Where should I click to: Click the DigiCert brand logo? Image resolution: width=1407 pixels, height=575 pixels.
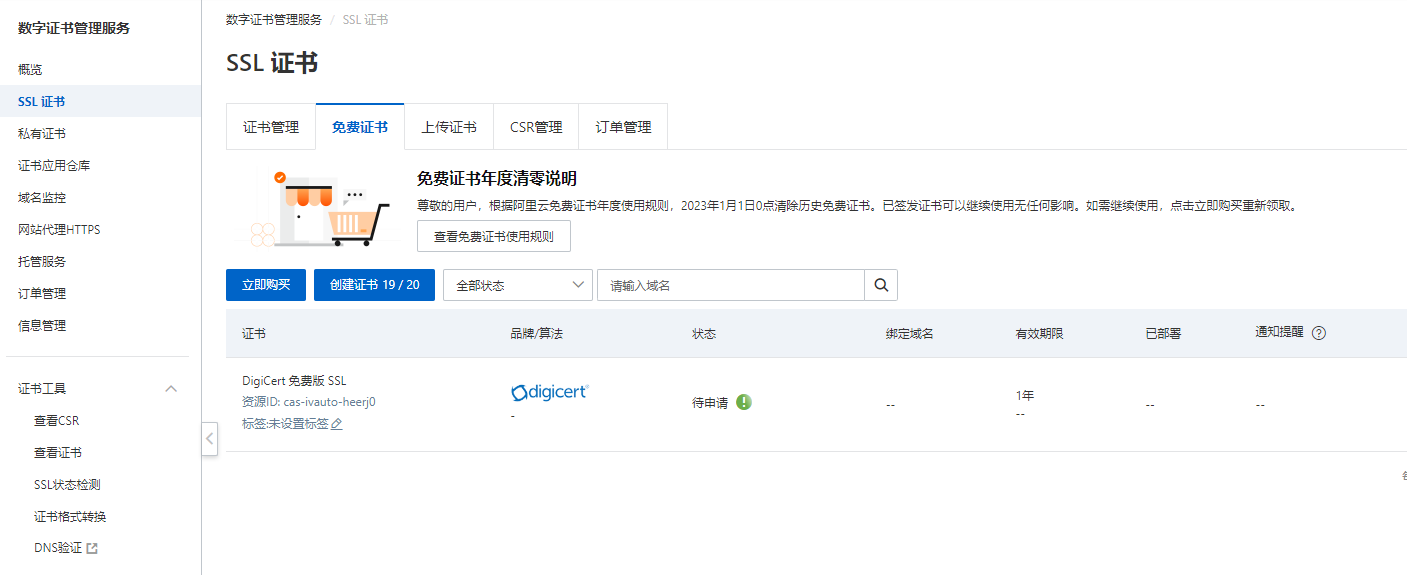pos(549,392)
